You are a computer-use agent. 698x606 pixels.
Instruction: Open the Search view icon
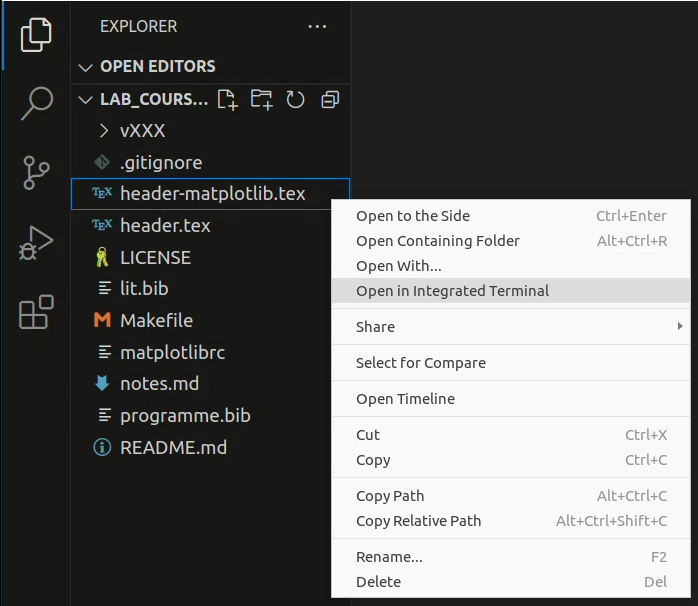click(37, 103)
